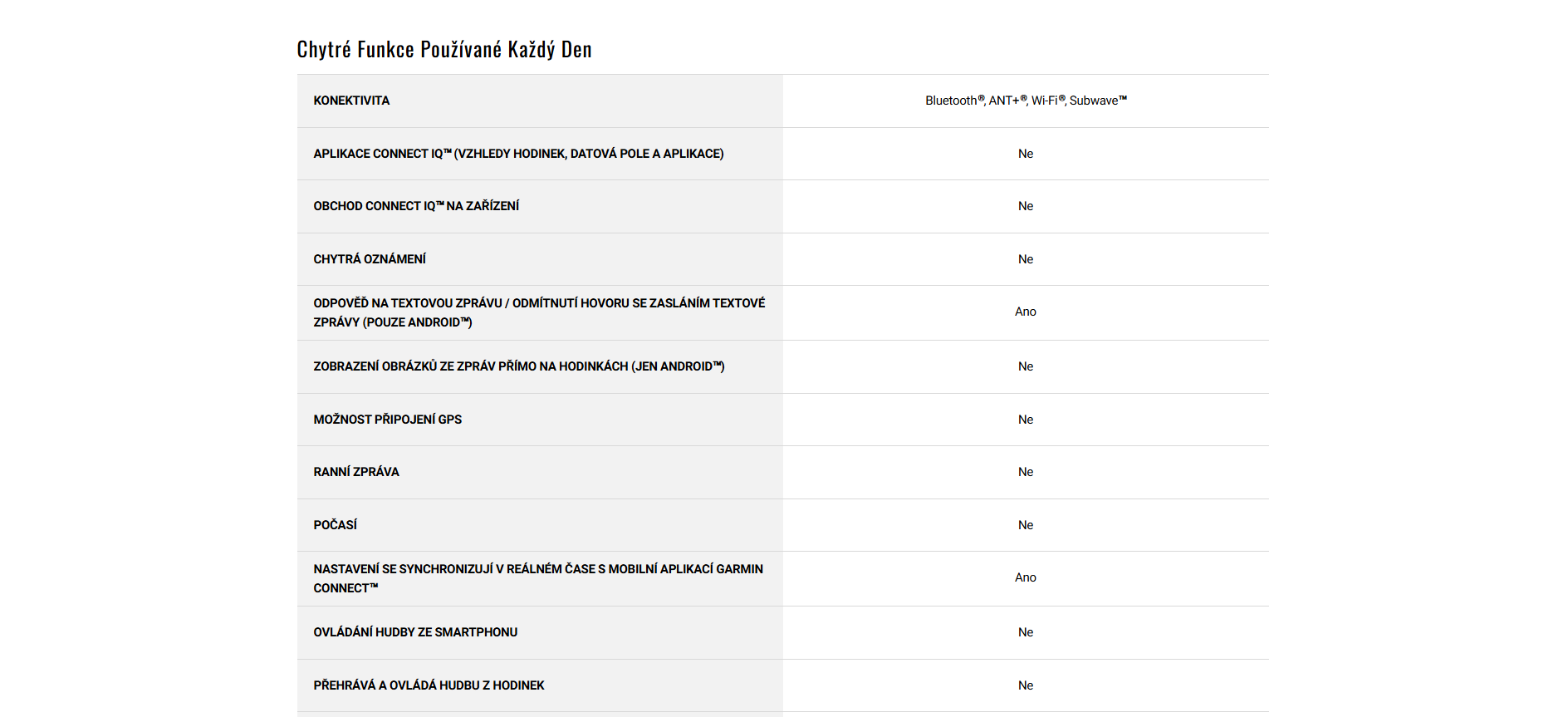Select the APLIKACE CONNECT IQ row label

pos(518,154)
